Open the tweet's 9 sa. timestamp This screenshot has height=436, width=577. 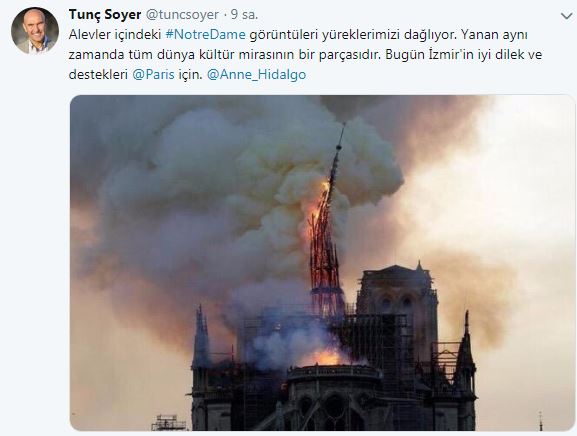[244, 15]
